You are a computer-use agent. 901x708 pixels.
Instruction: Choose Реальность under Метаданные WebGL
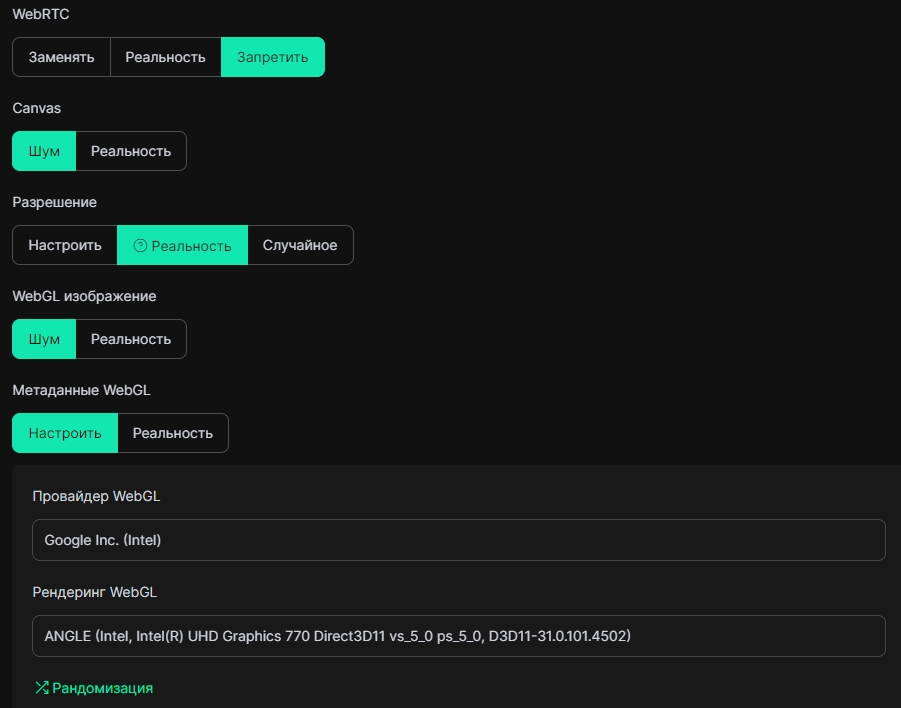(173, 433)
